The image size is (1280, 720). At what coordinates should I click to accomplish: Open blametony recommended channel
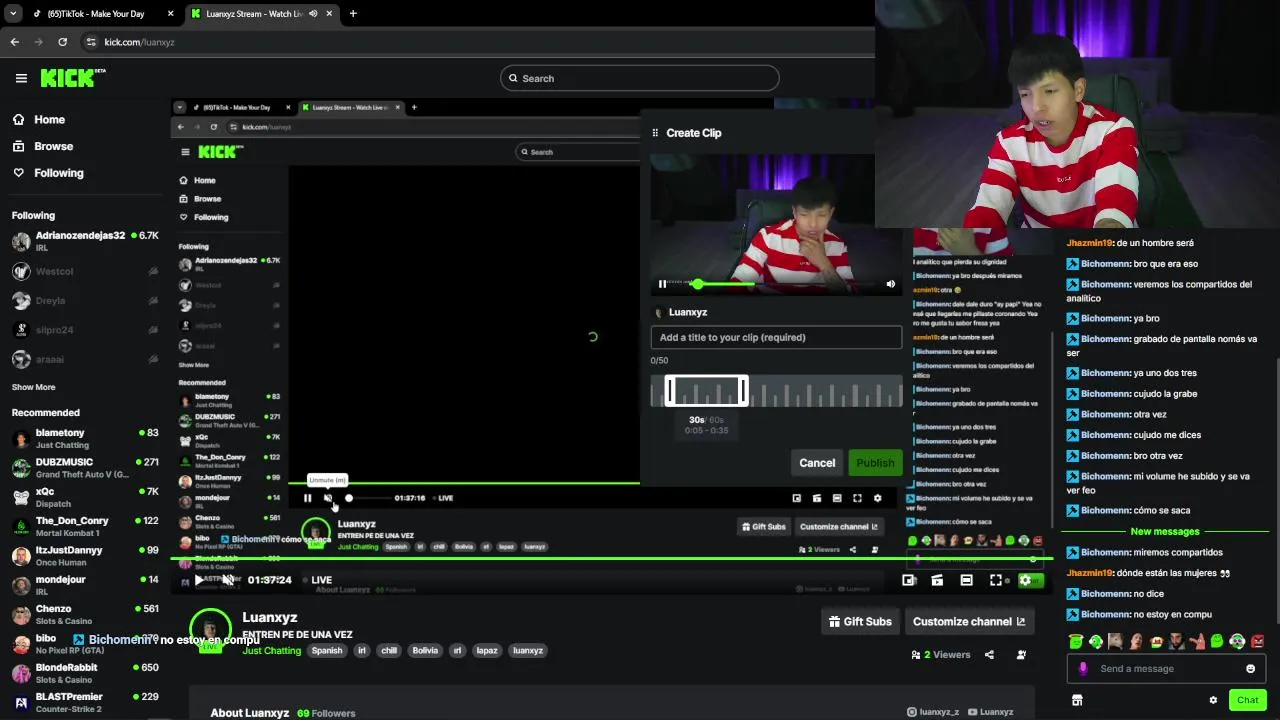tap(85, 438)
